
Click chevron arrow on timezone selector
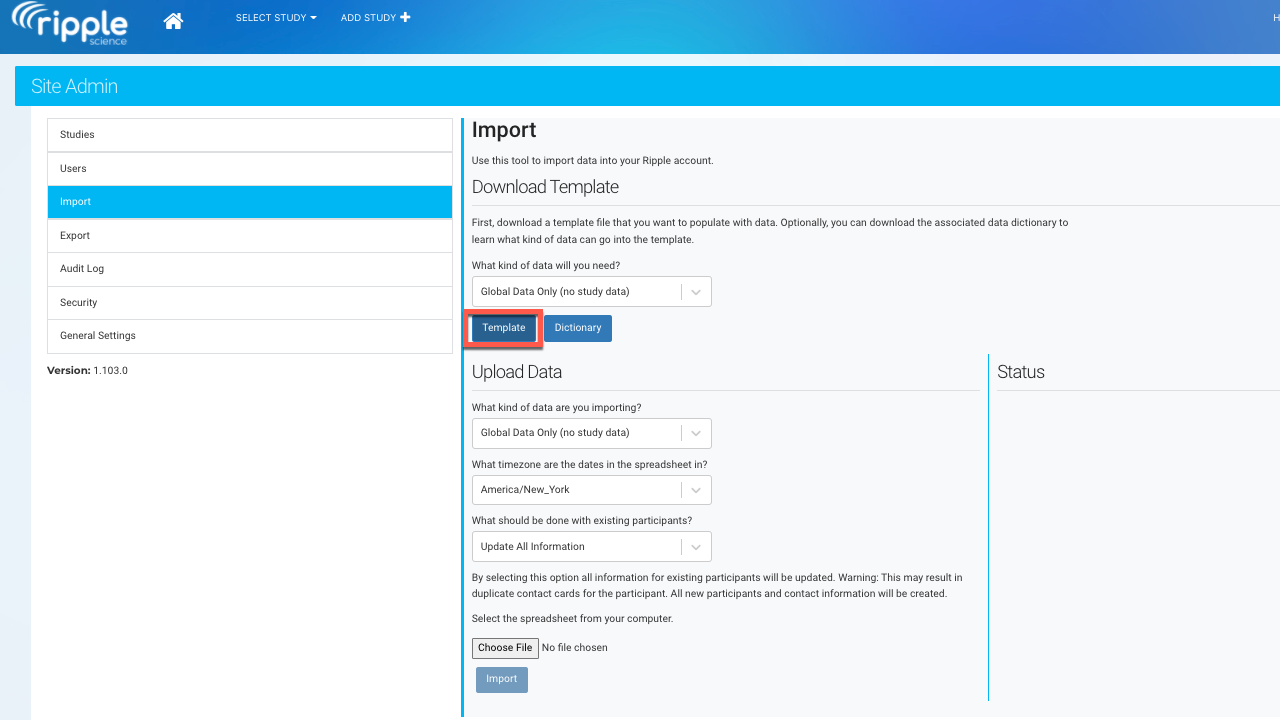pyautogui.click(x=696, y=490)
